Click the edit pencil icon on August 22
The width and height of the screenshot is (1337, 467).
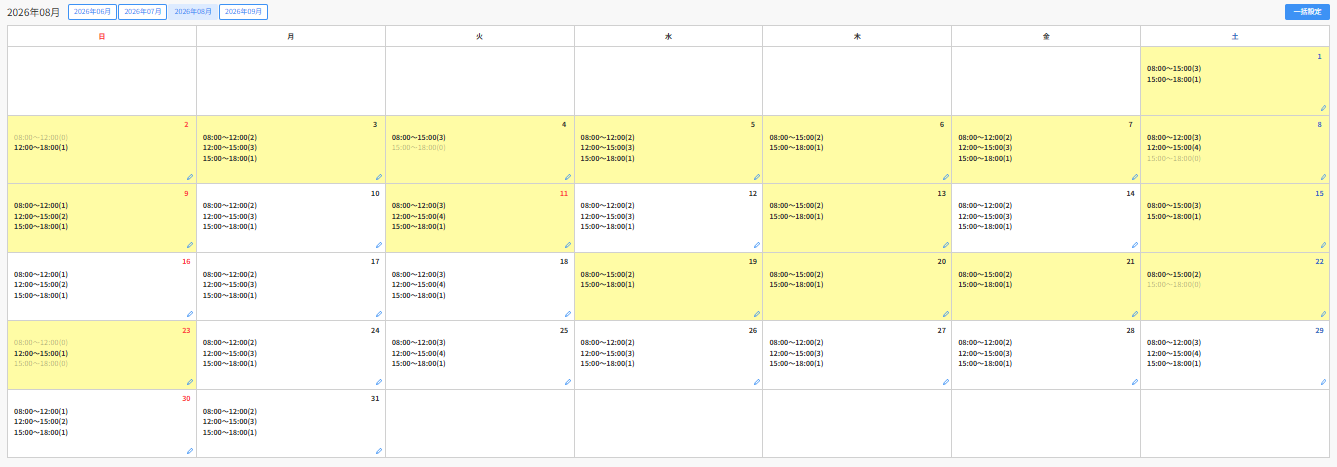(1323, 313)
